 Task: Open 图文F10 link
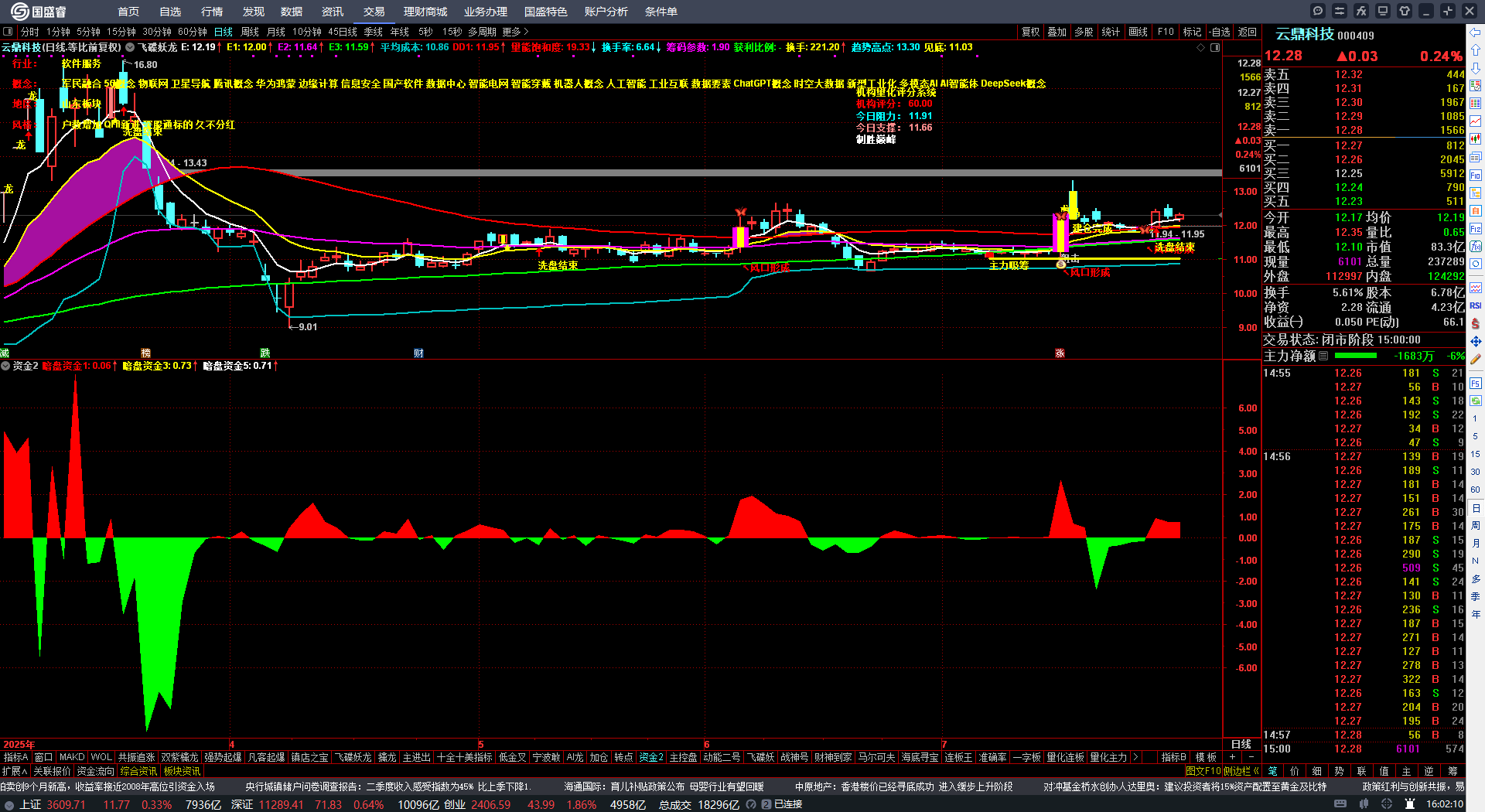pos(1203,771)
